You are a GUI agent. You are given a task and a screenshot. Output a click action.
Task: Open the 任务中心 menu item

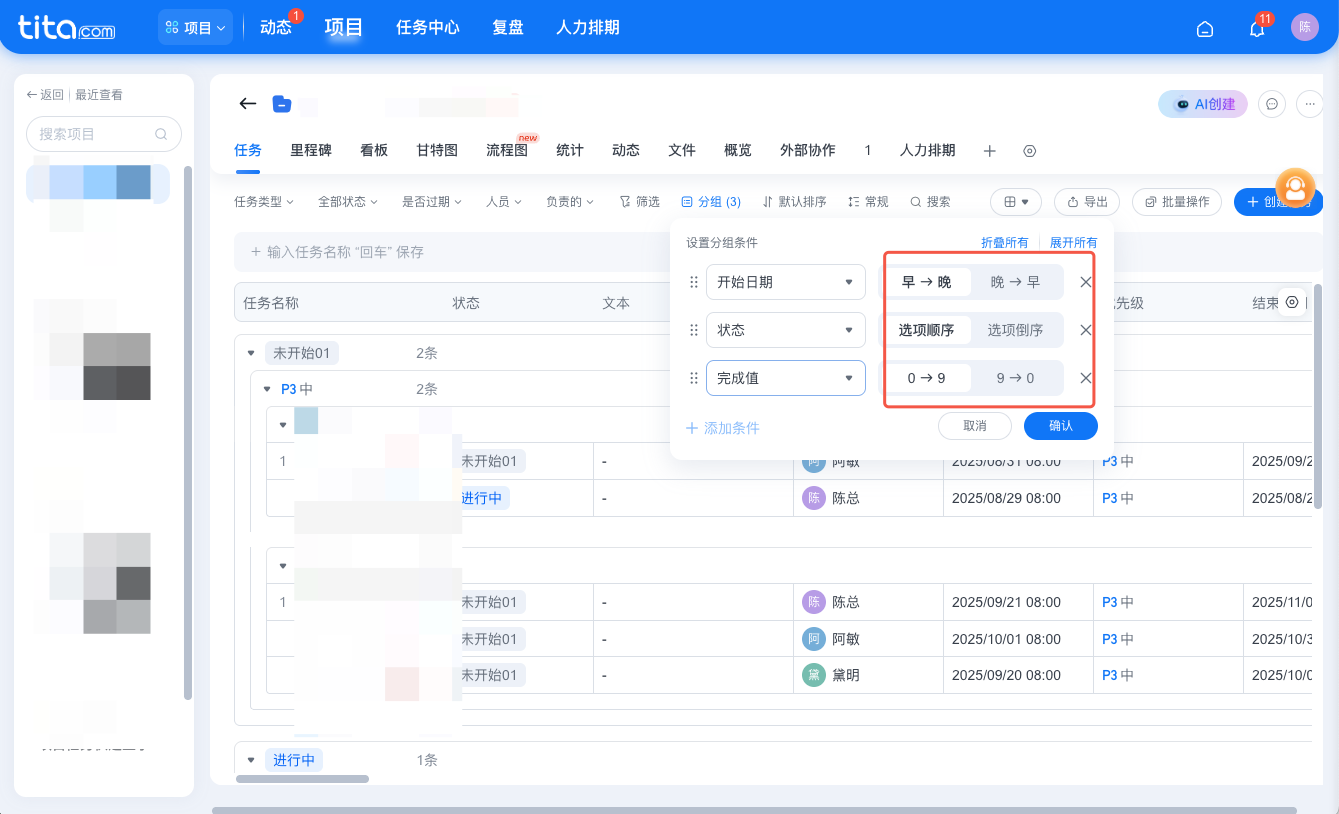(x=427, y=27)
